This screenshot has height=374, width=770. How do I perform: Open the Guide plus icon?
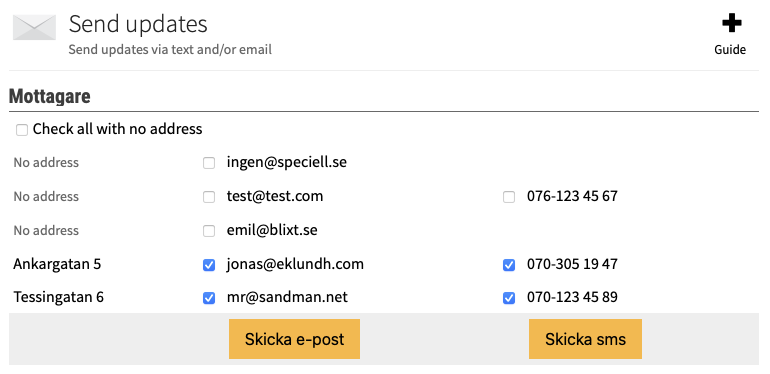click(x=731, y=23)
